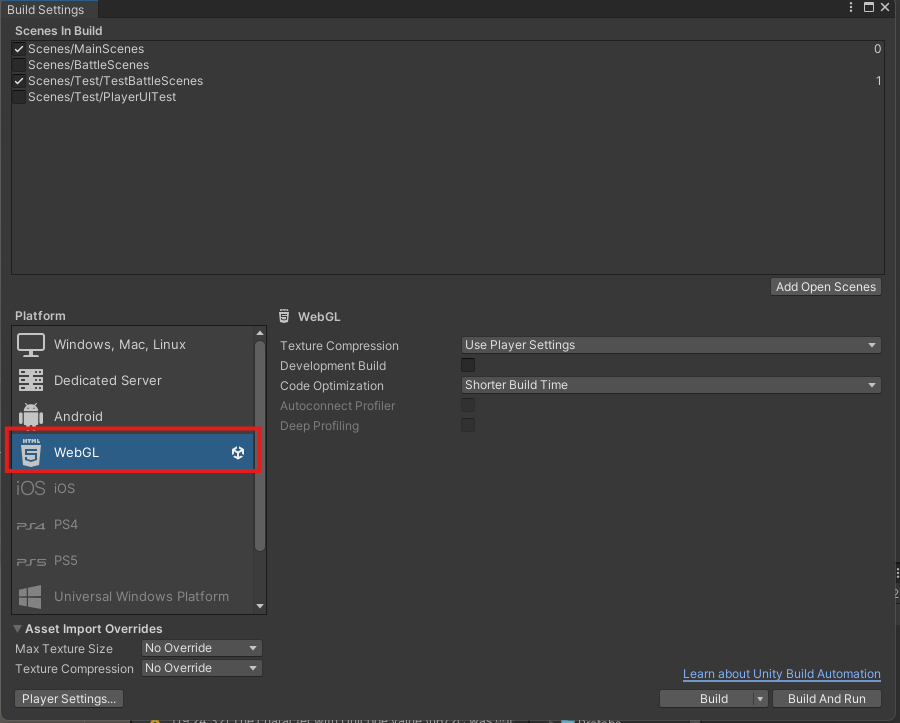This screenshot has height=723, width=900.
Task: Select the Windows, Mac, Linux platform
Action: tap(133, 344)
